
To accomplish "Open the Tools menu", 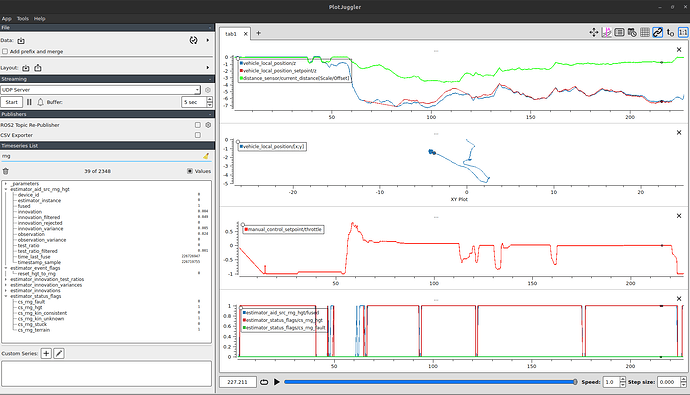I will (x=22, y=18).
